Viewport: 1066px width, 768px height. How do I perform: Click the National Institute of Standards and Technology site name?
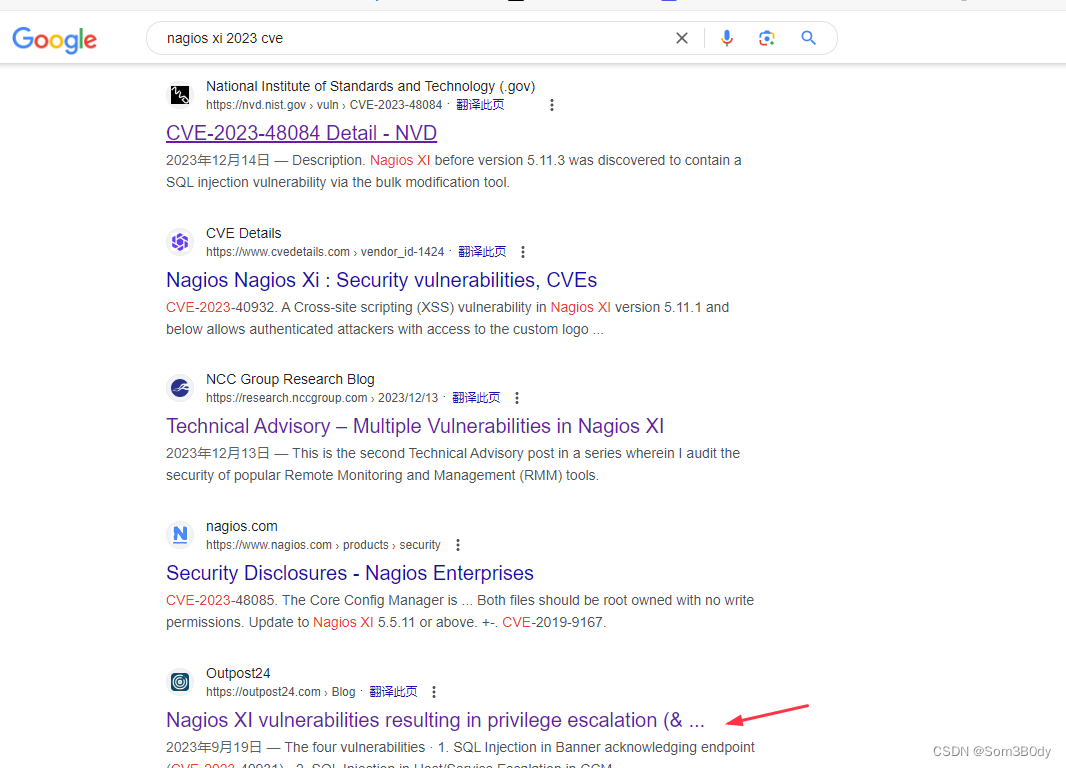click(x=371, y=86)
